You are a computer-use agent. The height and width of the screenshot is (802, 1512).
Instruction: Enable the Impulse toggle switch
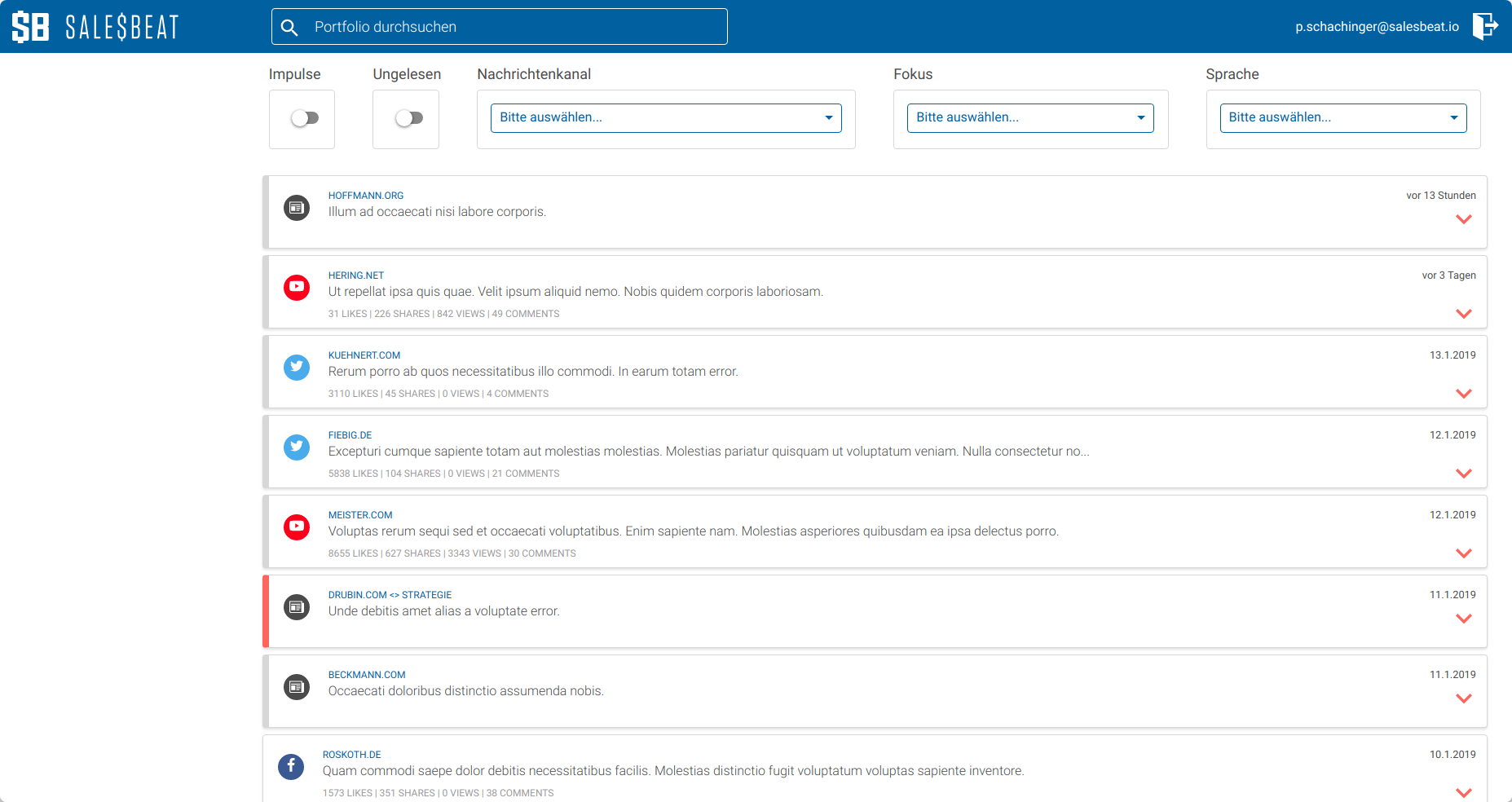[304, 118]
